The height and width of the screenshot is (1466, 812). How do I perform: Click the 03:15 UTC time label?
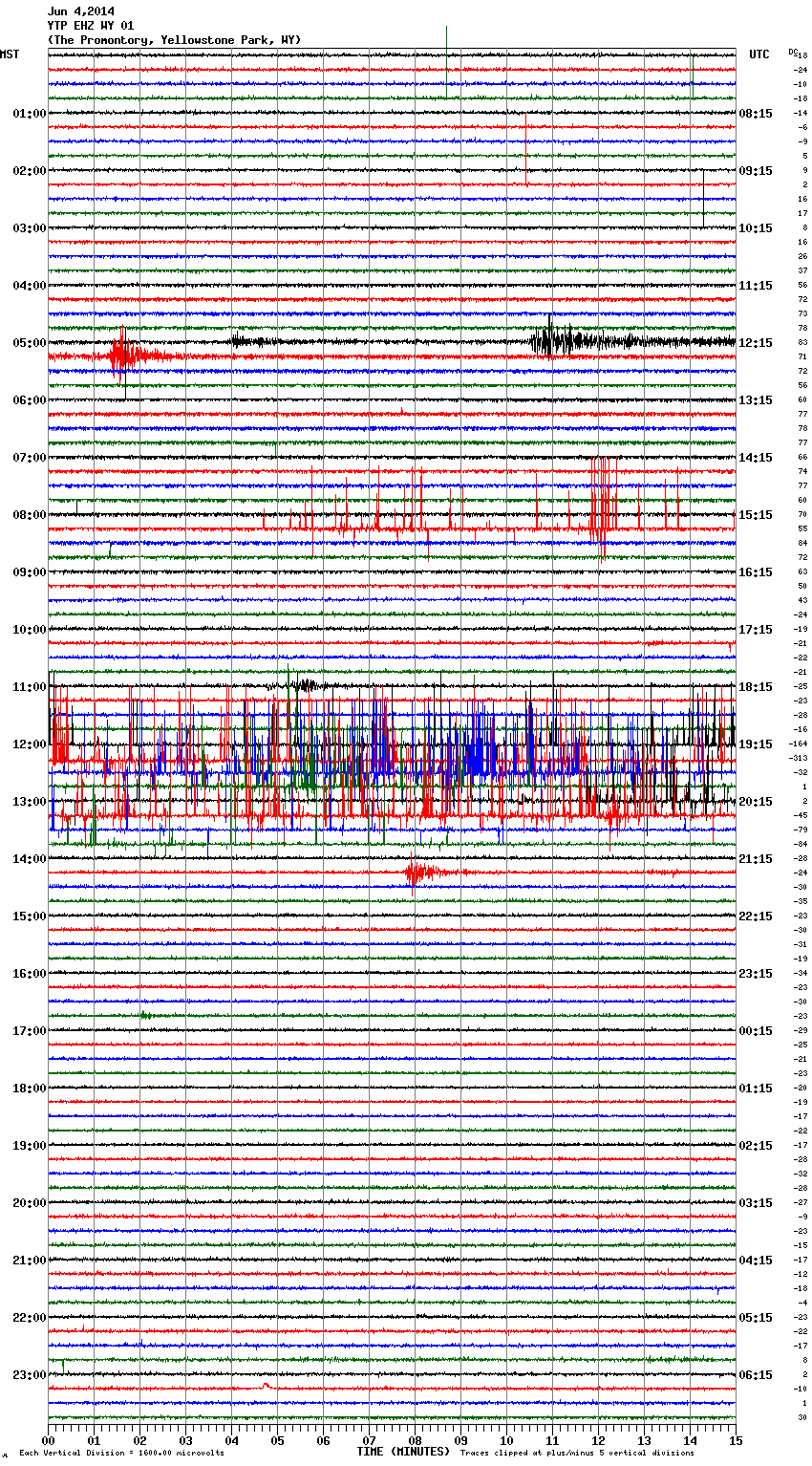756,1203
